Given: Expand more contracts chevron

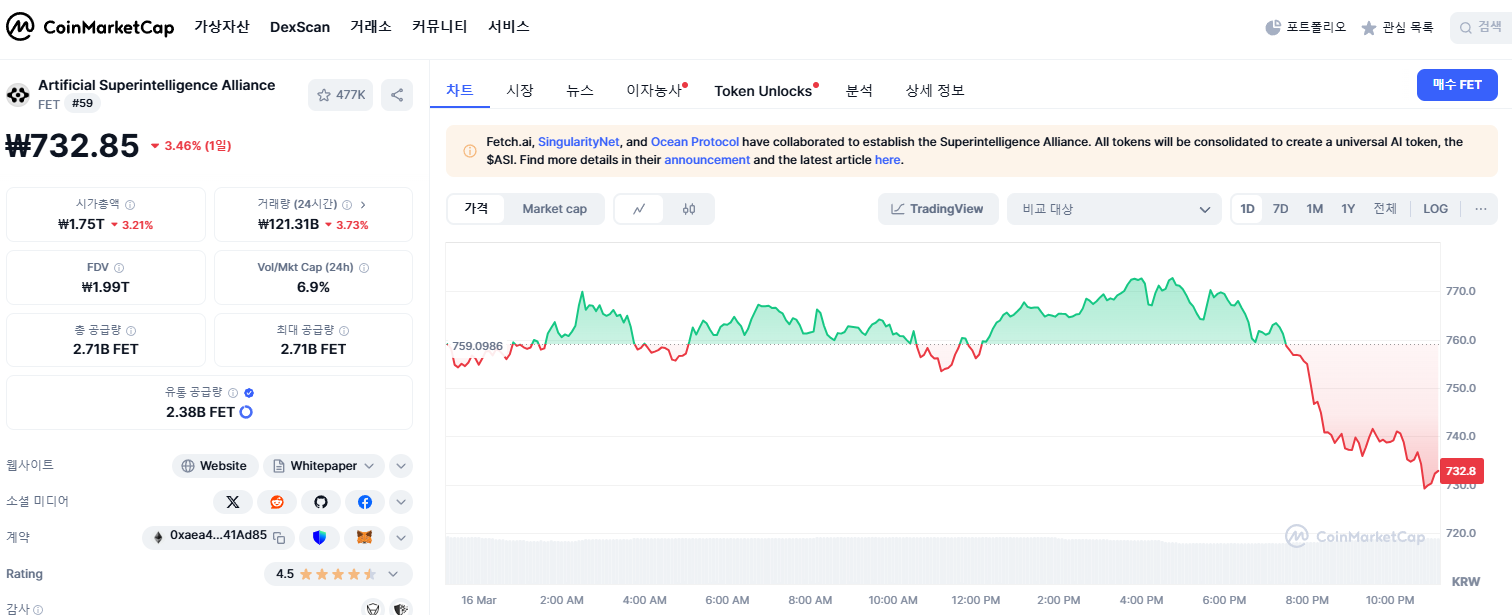Looking at the screenshot, I should click(400, 538).
